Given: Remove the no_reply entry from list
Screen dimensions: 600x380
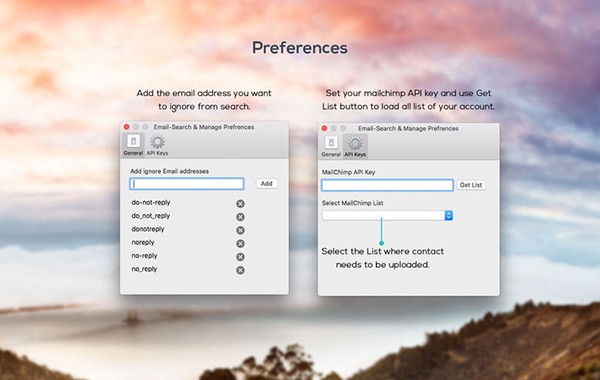Looking at the screenshot, I should tap(240, 270).
